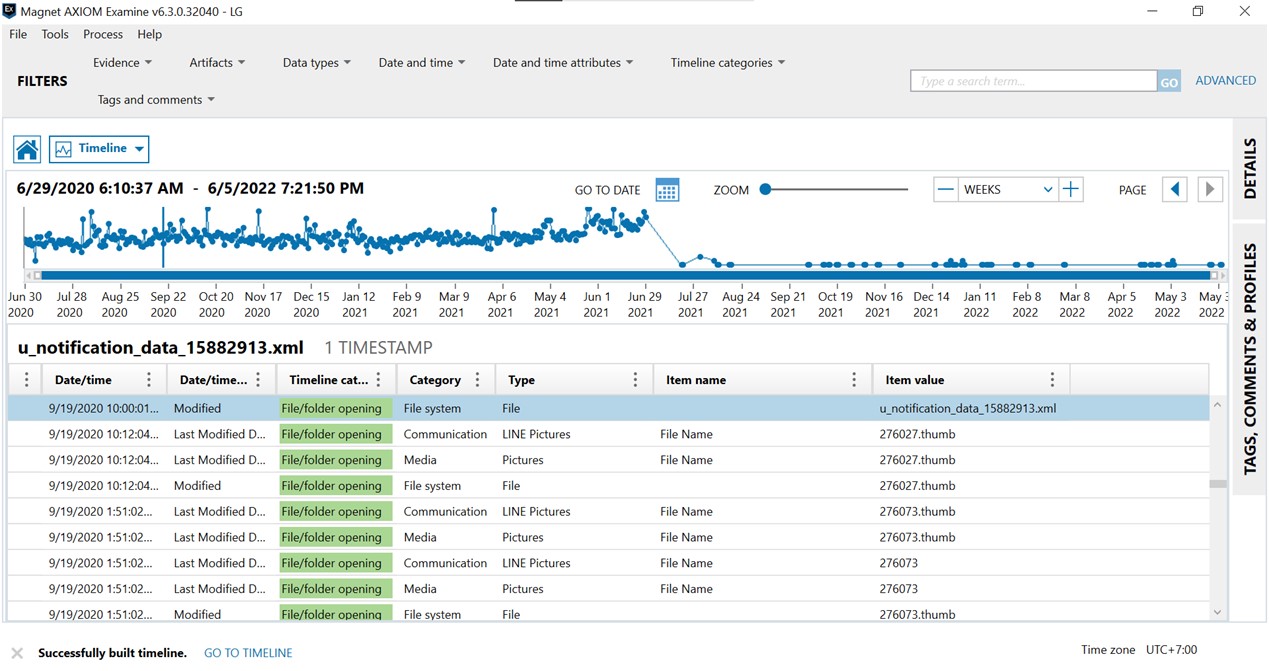1269x671 pixels.
Task: Zoom out using the minus icon
Action: tap(944, 189)
